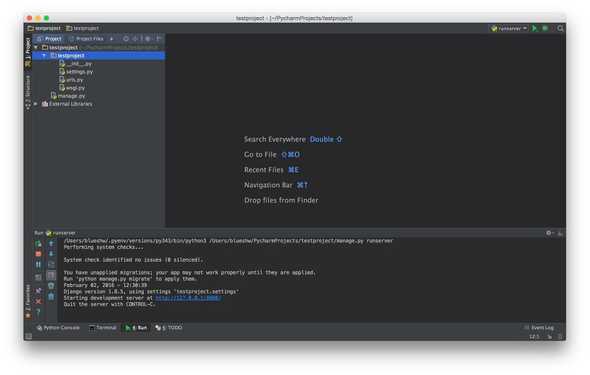Viewport: 590px width, 375px height.
Task: Click the Debug bug icon in the top toolbar
Action: (545, 28)
